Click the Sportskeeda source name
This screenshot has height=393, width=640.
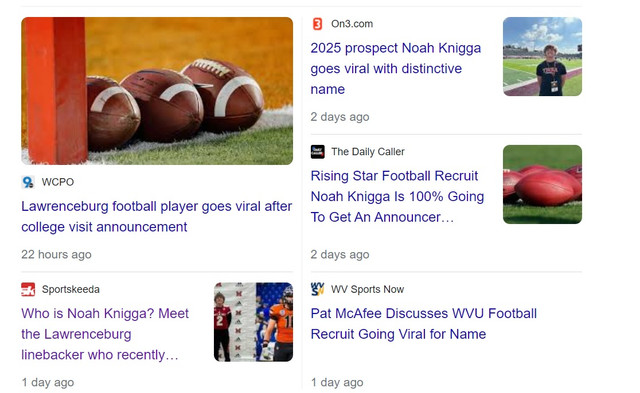point(71,289)
